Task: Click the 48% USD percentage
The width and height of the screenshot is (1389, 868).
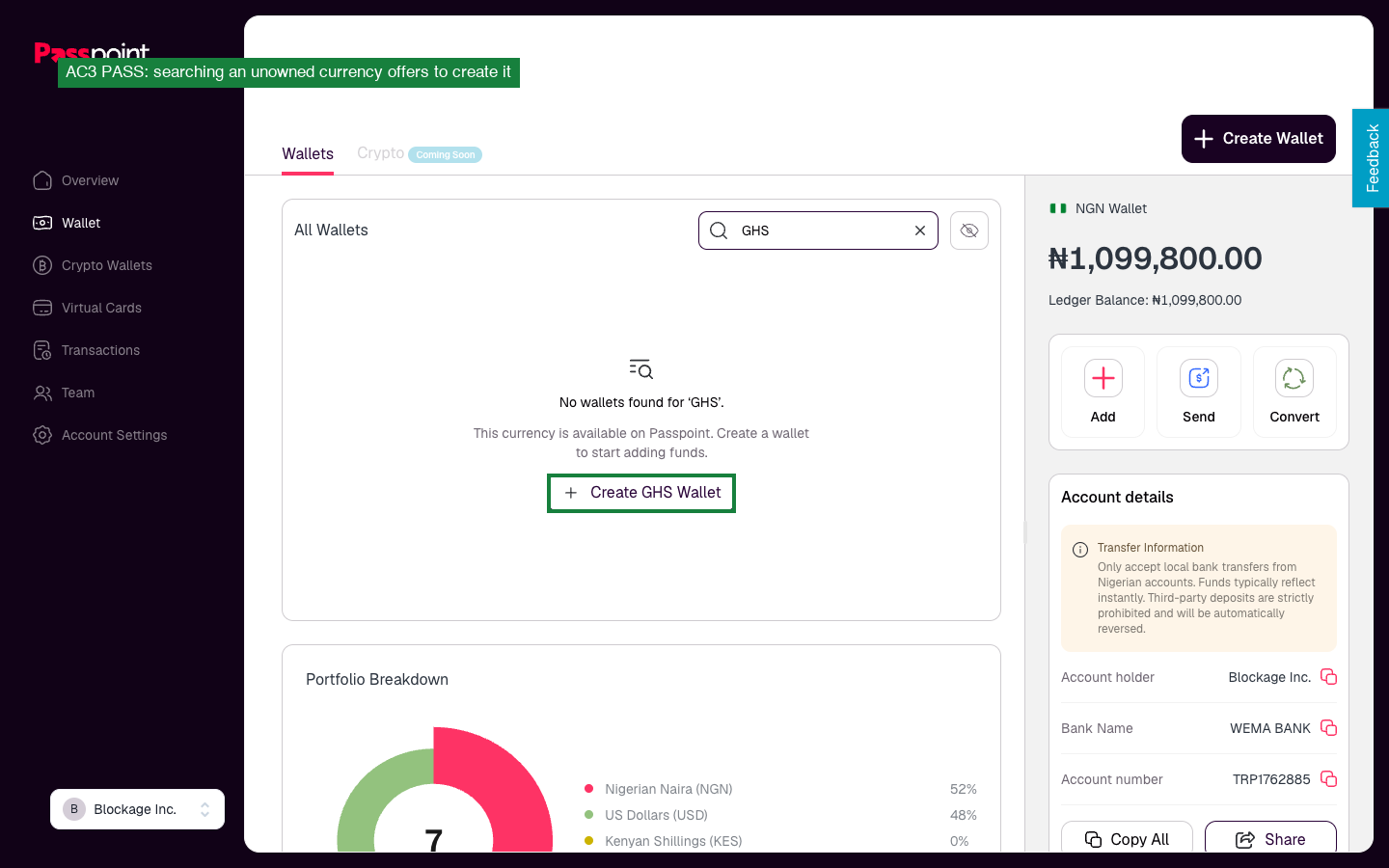Action: [963, 815]
